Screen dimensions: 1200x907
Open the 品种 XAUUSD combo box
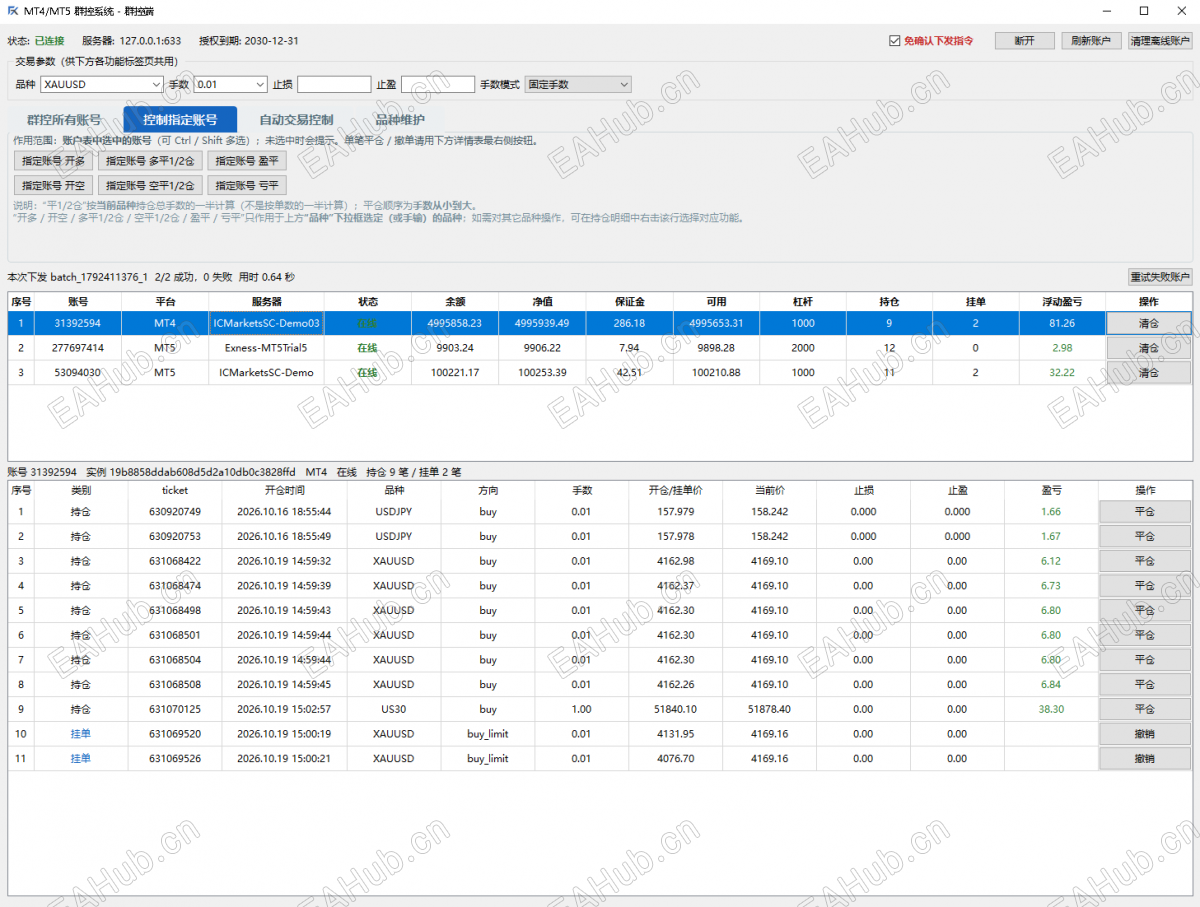[x=102, y=85]
